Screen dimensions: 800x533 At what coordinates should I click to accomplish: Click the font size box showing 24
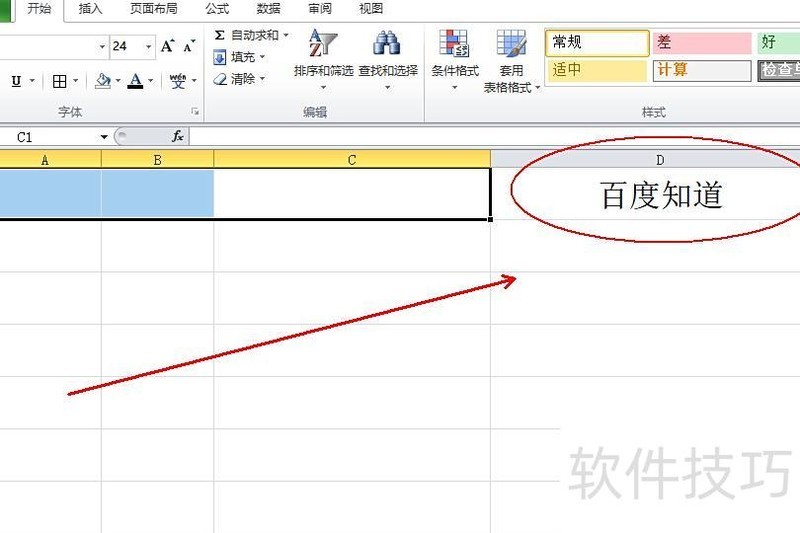tap(127, 46)
